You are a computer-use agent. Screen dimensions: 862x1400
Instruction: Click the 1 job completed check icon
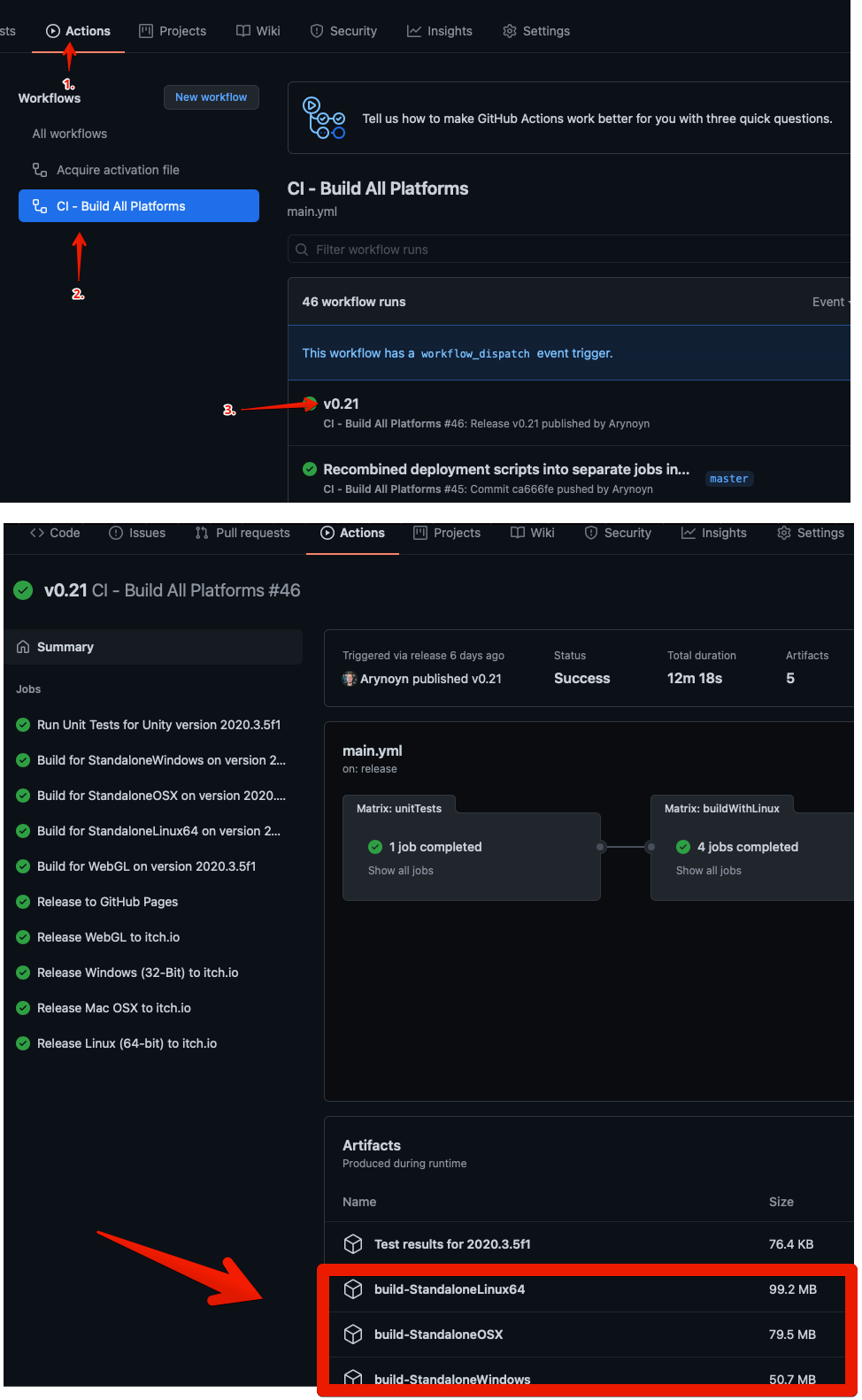point(375,847)
